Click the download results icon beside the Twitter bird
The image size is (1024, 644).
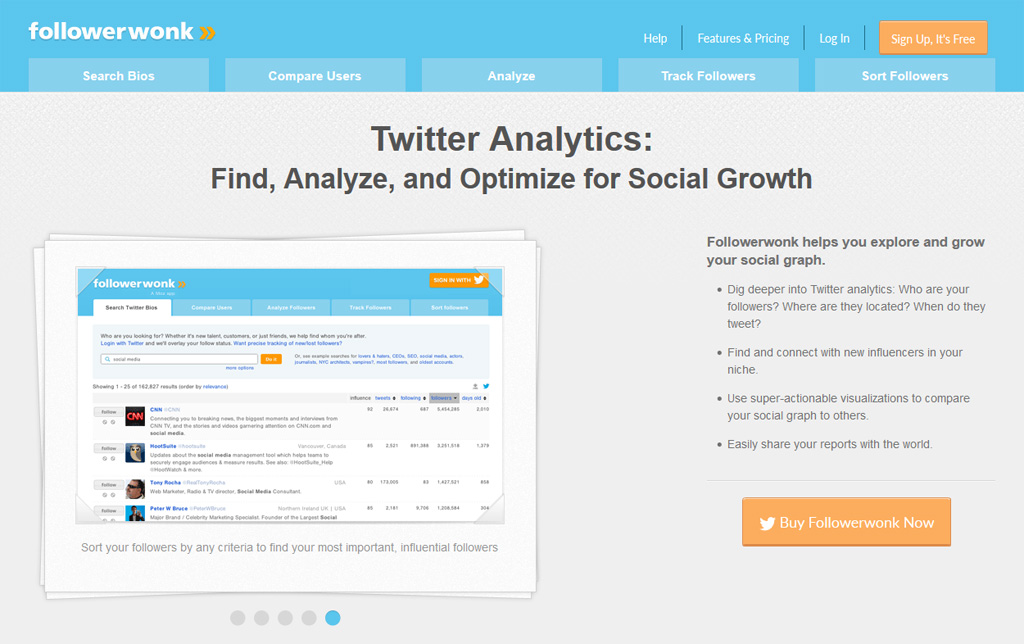point(475,385)
